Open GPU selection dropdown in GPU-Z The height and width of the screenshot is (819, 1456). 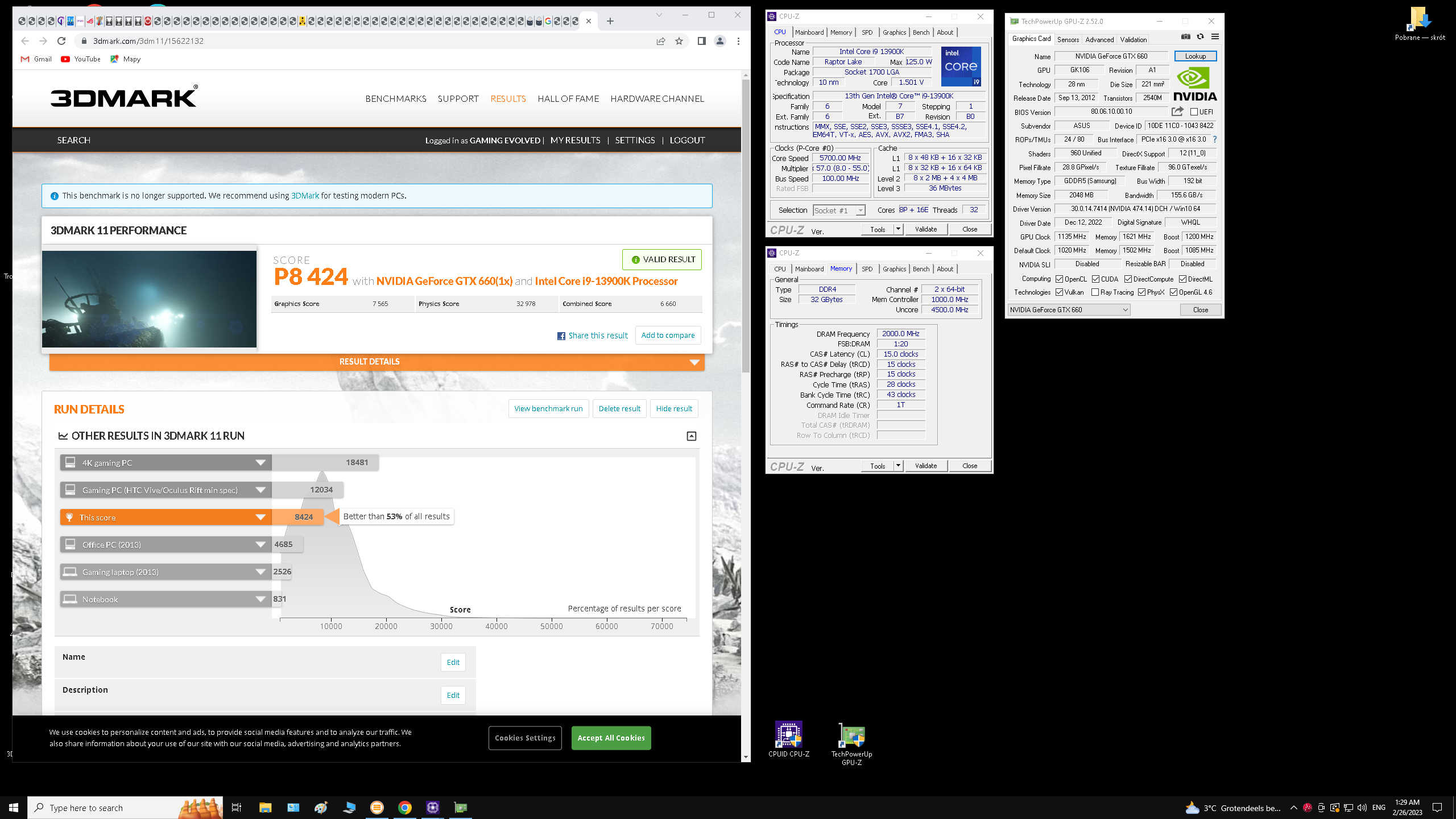pos(1069,310)
